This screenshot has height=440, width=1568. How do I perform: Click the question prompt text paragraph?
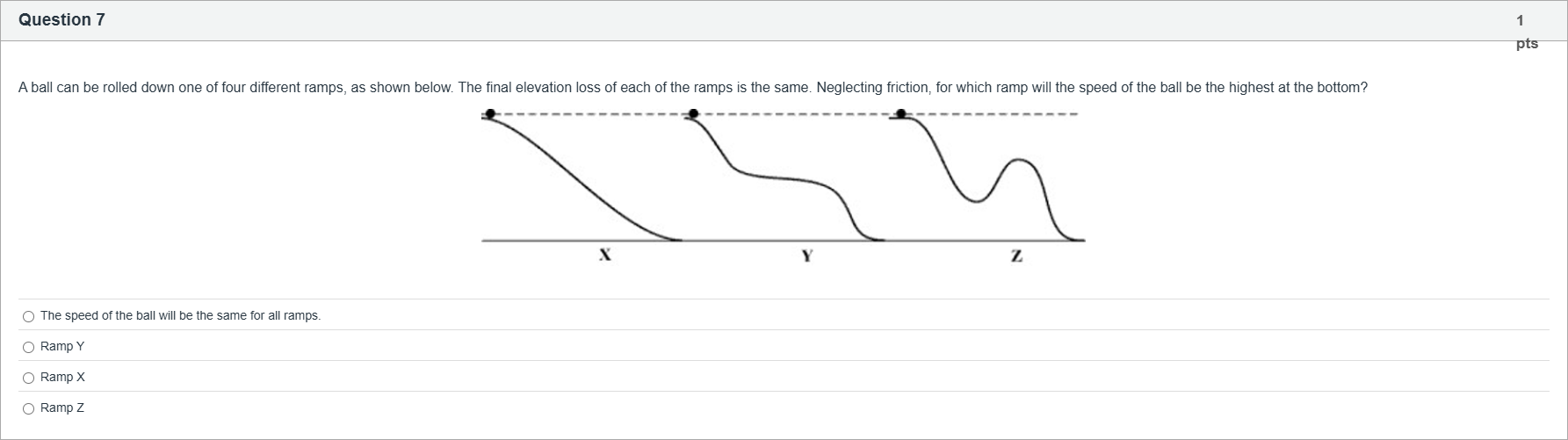pos(692,88)
